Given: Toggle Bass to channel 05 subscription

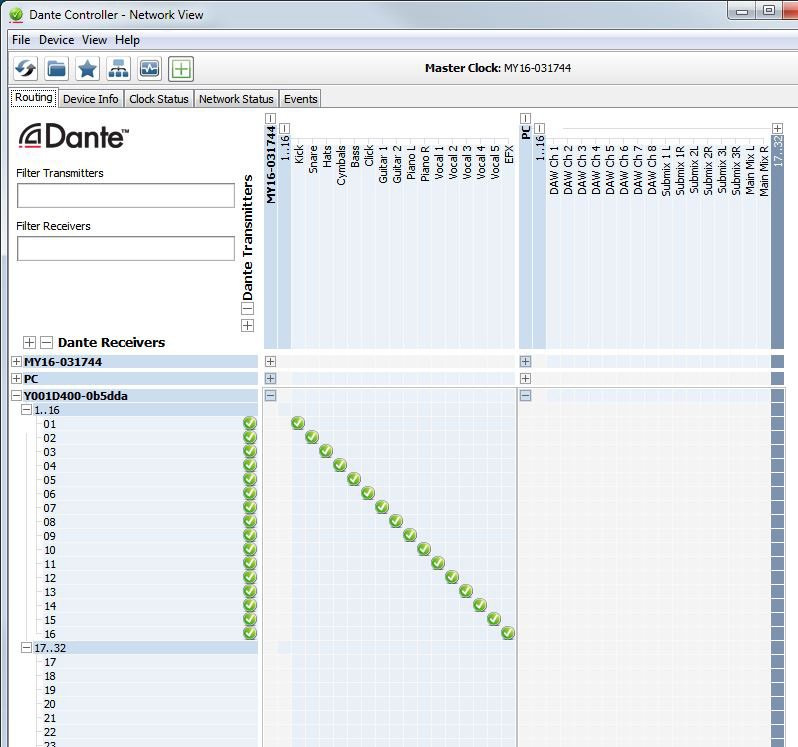Looking at the screenshot, I should pyautogui.click(x=354, y=479).
